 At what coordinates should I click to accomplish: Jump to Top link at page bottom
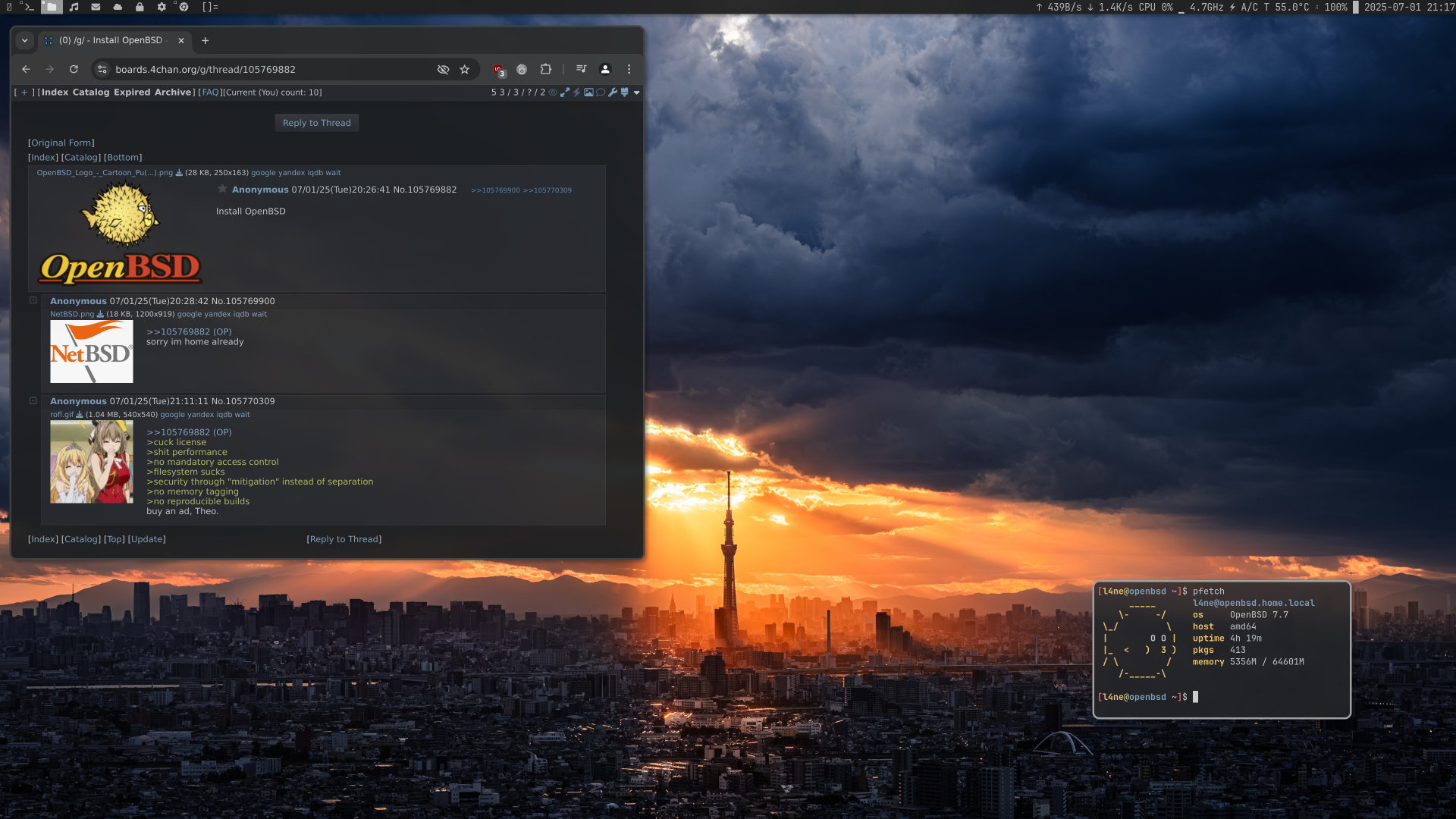coord(115,539)
